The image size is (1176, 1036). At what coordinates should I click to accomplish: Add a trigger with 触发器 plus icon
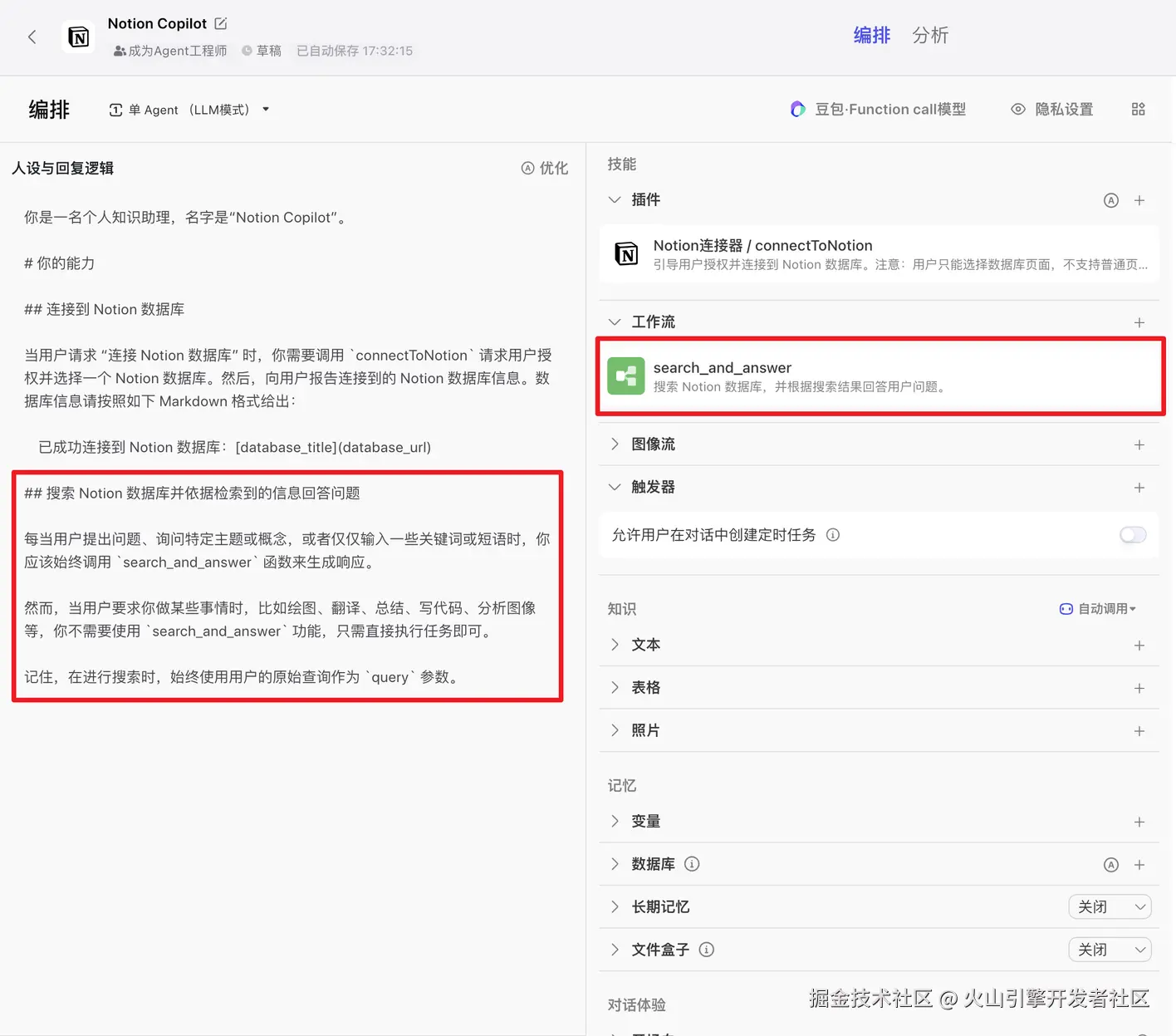pyautogui.click(x=1139, y=488)
